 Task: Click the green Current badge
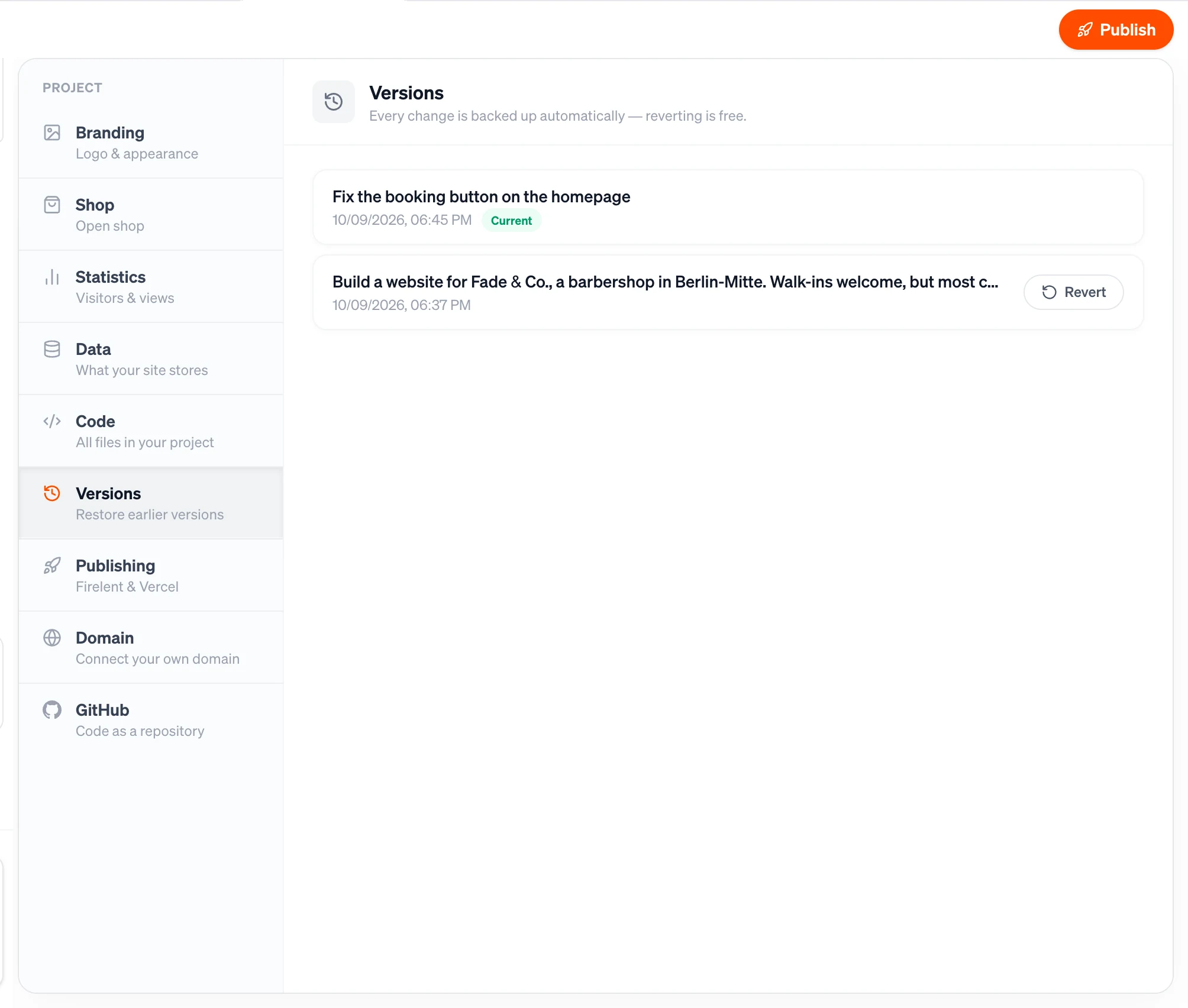(x=511, y=221)
